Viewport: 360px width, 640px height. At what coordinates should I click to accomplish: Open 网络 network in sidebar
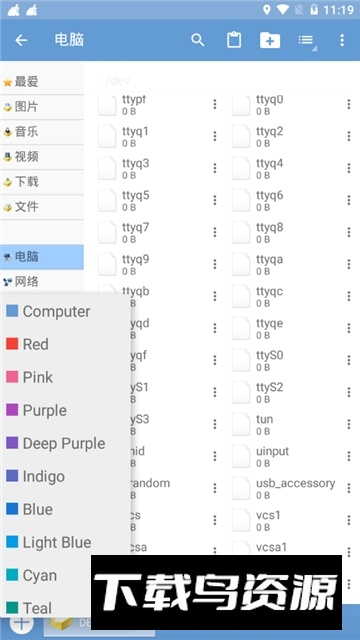[42, 282]
